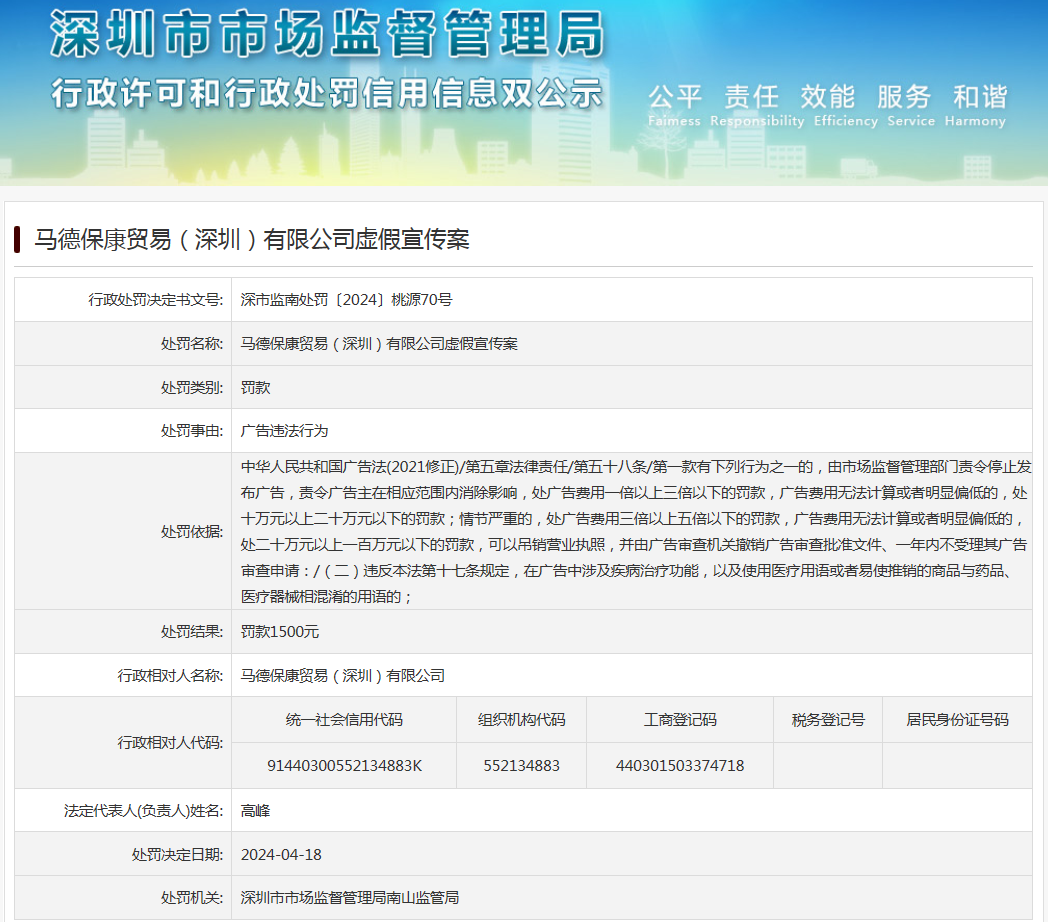The width and height of the screenshot is (1048, 922).
Task: Click the dark red bar beside case heading
Action: pyautogui.click(x=18, y=239)
